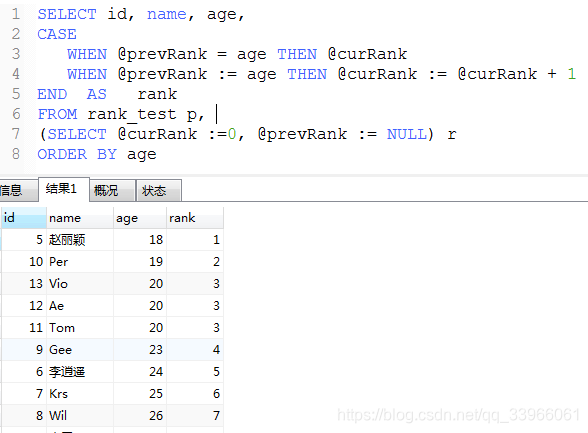The image size is (588, 433).
Task: Click age value 24 in 李逍遥 row
Action: pyautogui.click(x=140, y=372)
